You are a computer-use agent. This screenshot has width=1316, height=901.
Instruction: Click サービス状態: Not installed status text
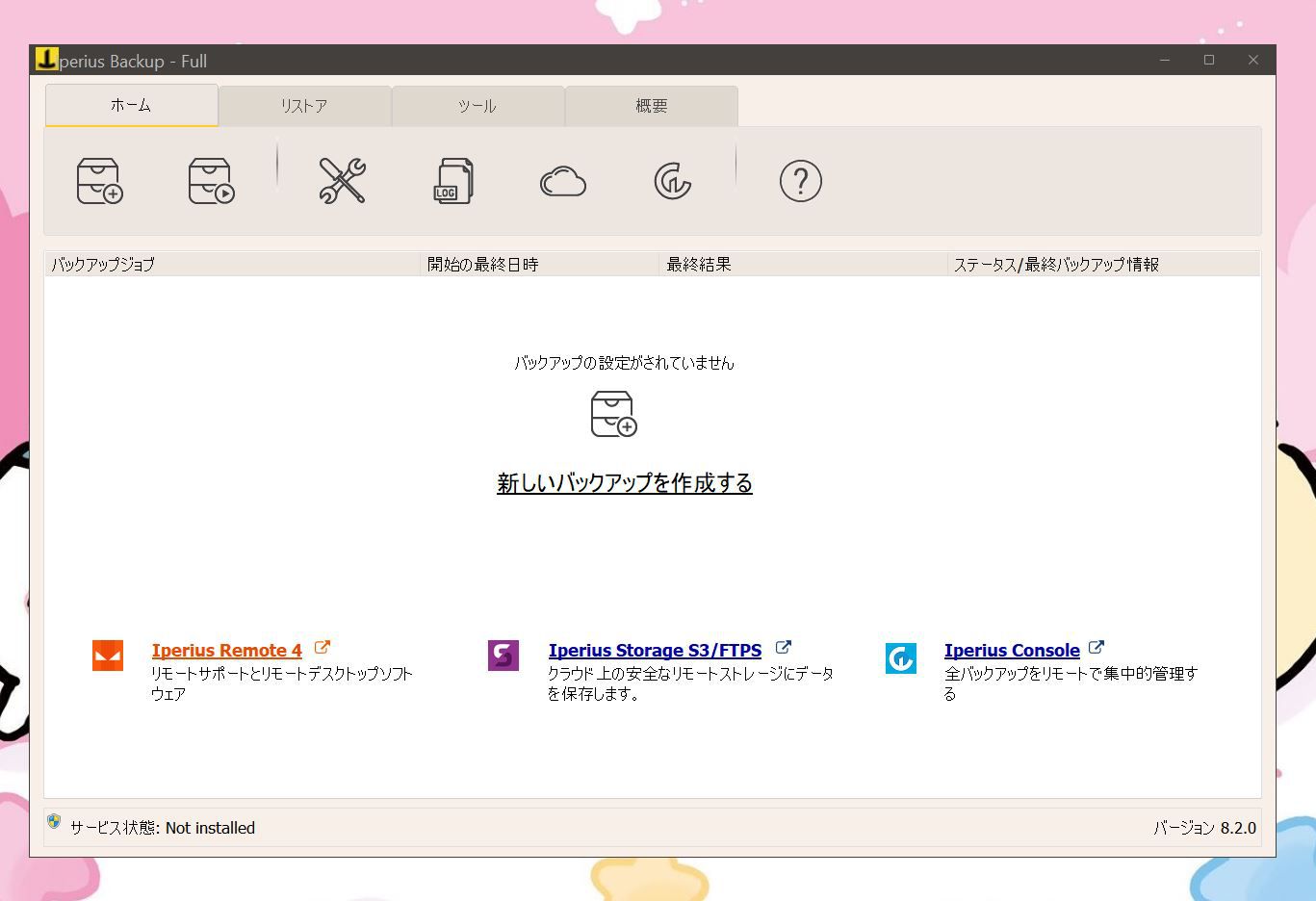coord(163,828)
